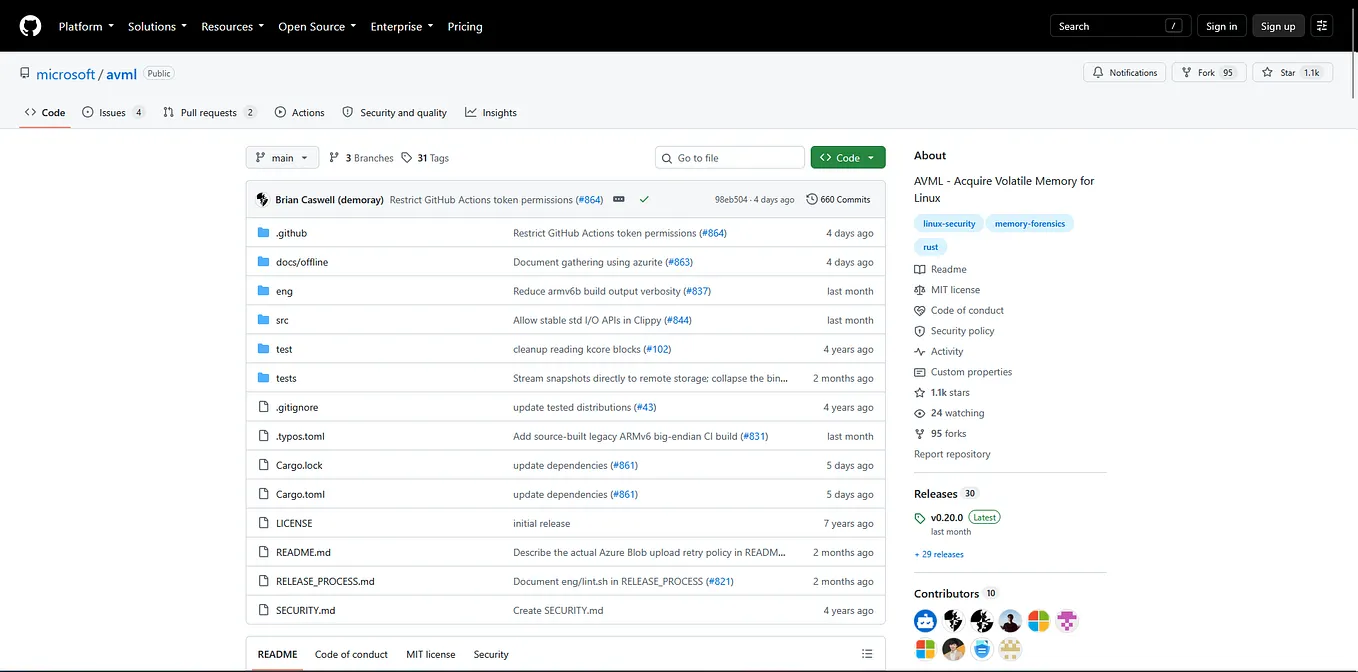1358x672 pixels.
Task: Click the rust topic tag
Action: tap(930, 247)
